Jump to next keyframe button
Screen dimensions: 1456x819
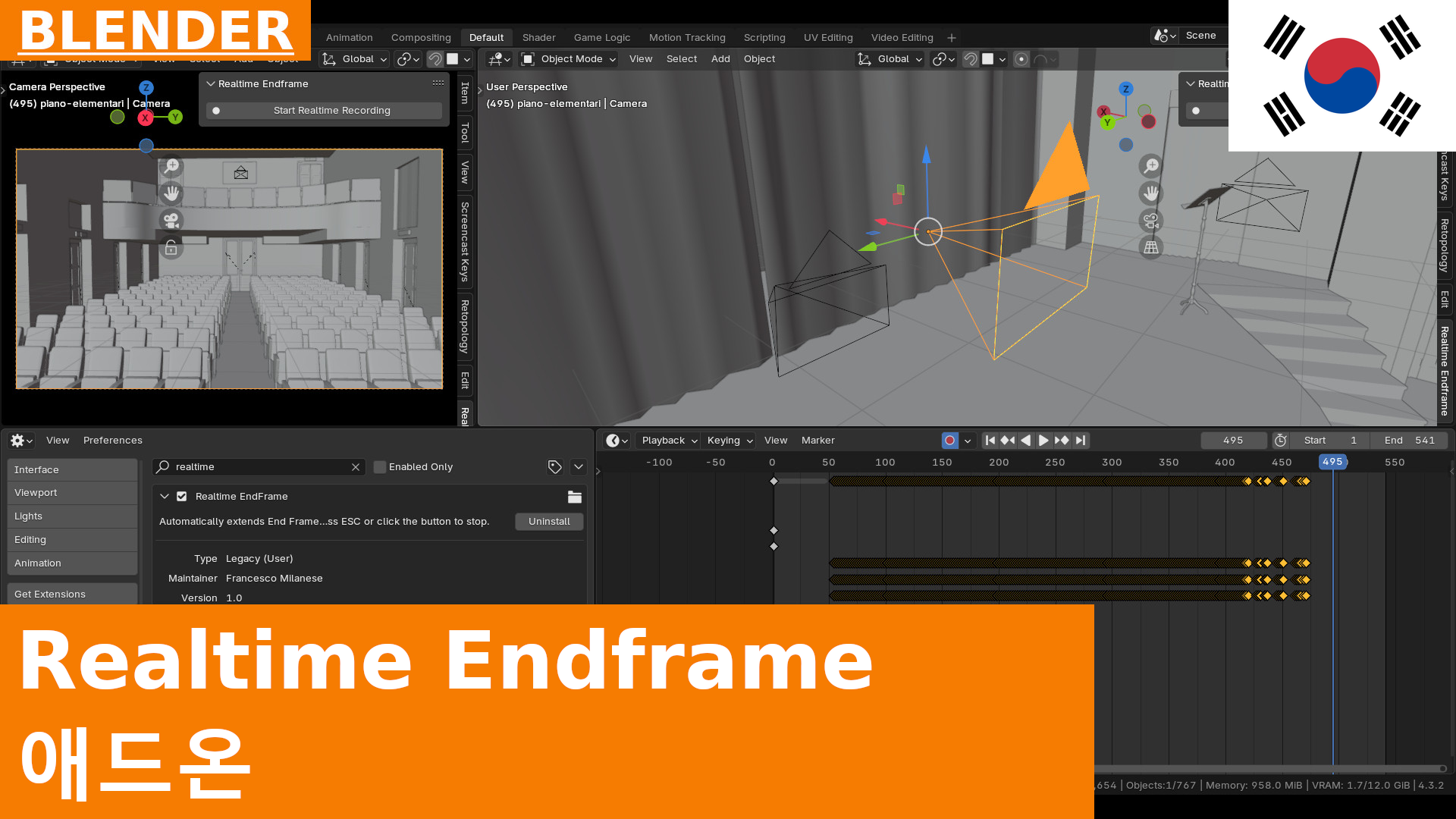click(x=1062, y=440)
